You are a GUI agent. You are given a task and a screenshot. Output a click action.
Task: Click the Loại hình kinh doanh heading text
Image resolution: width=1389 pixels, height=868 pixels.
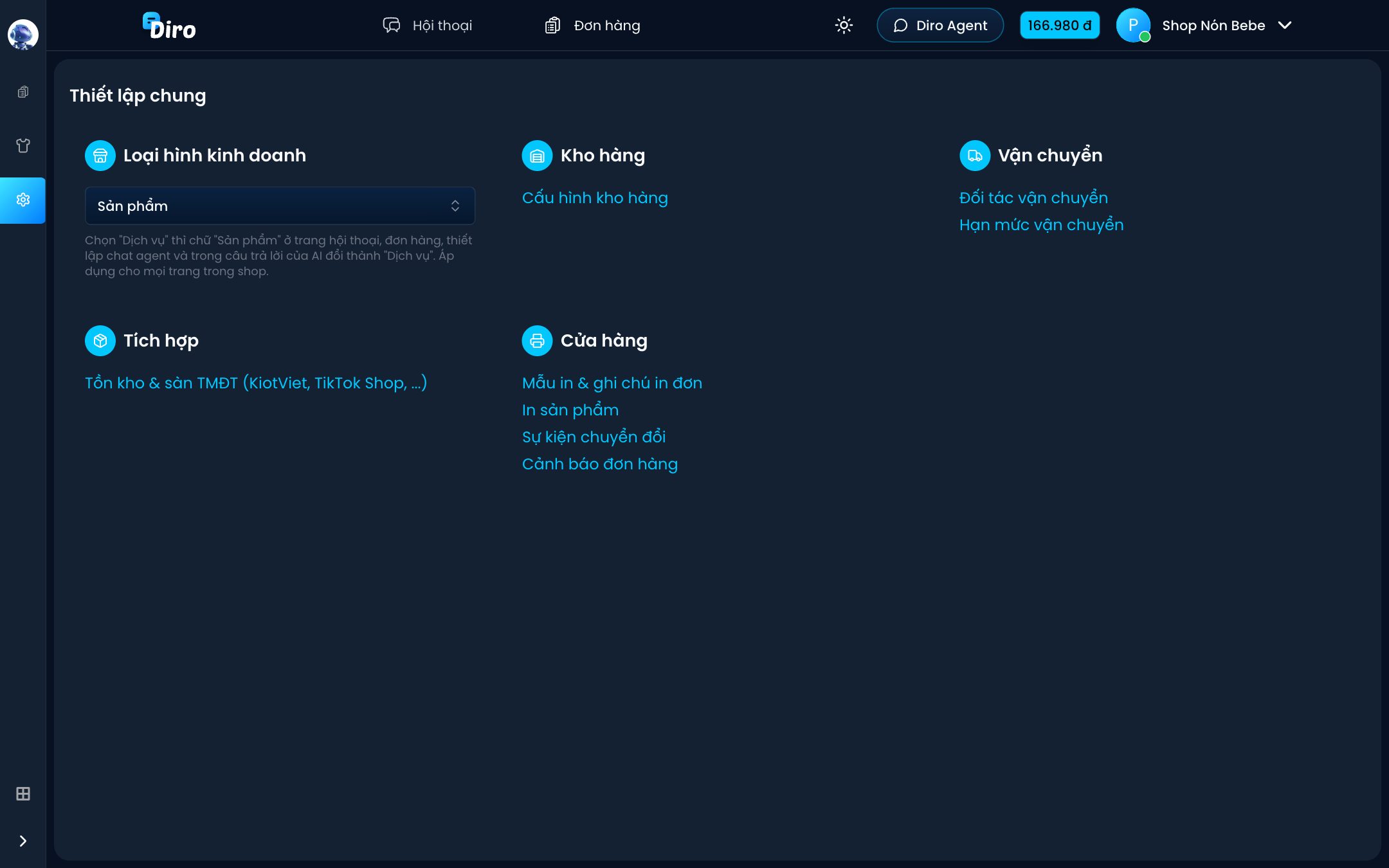click(x=215, y=156)
